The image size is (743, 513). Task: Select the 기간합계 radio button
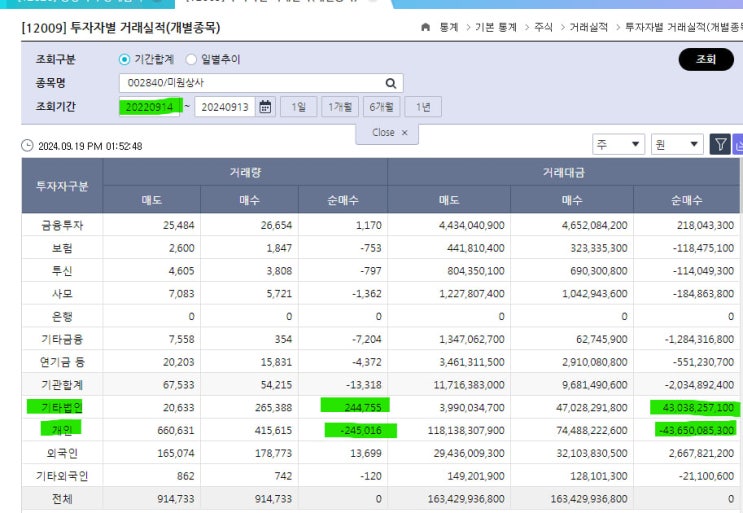click(124, 59)
